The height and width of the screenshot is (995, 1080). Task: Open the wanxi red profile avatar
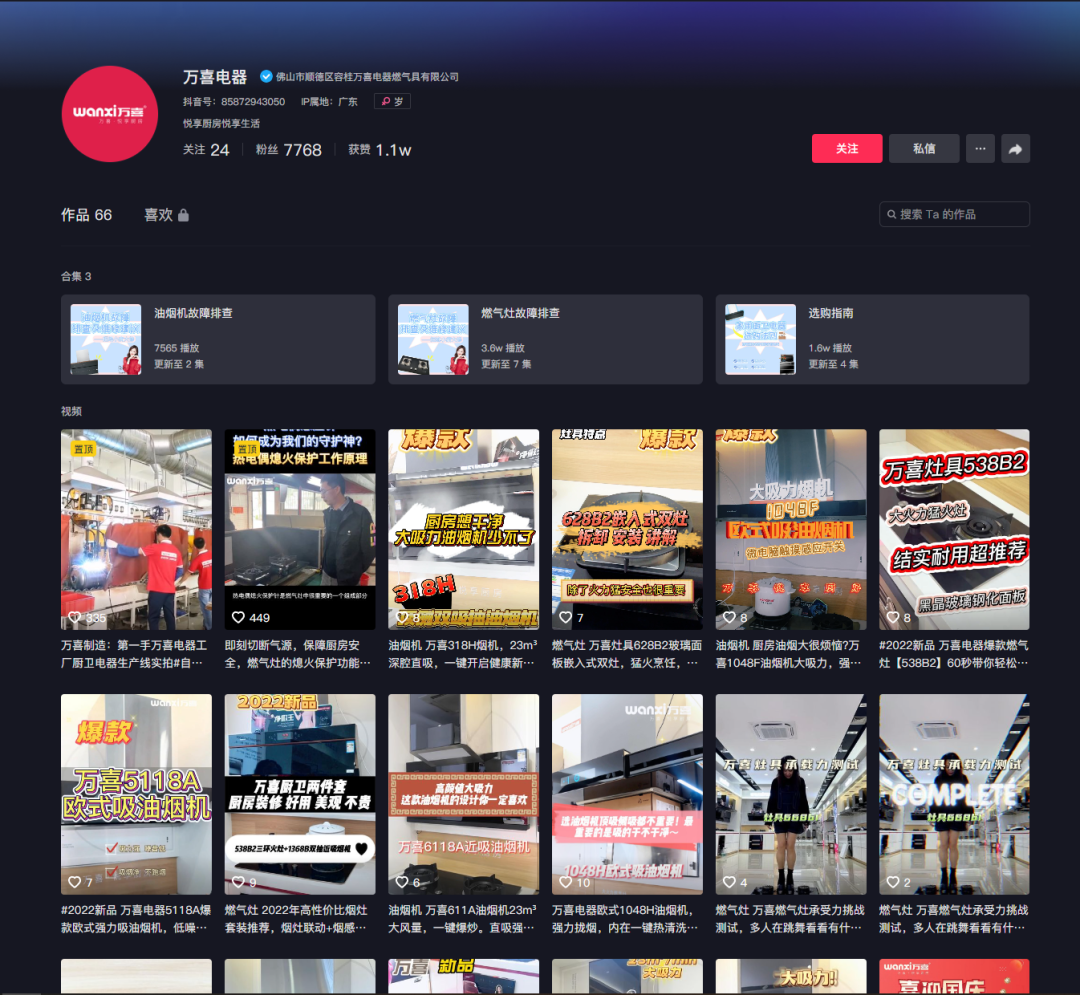coord(110,114)
